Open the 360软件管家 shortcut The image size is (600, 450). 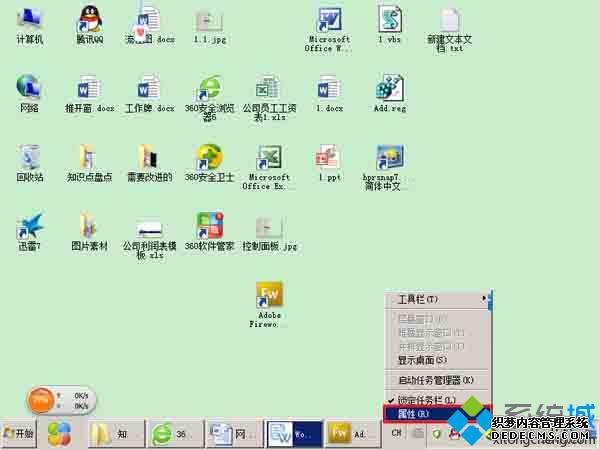pos(209,227)
